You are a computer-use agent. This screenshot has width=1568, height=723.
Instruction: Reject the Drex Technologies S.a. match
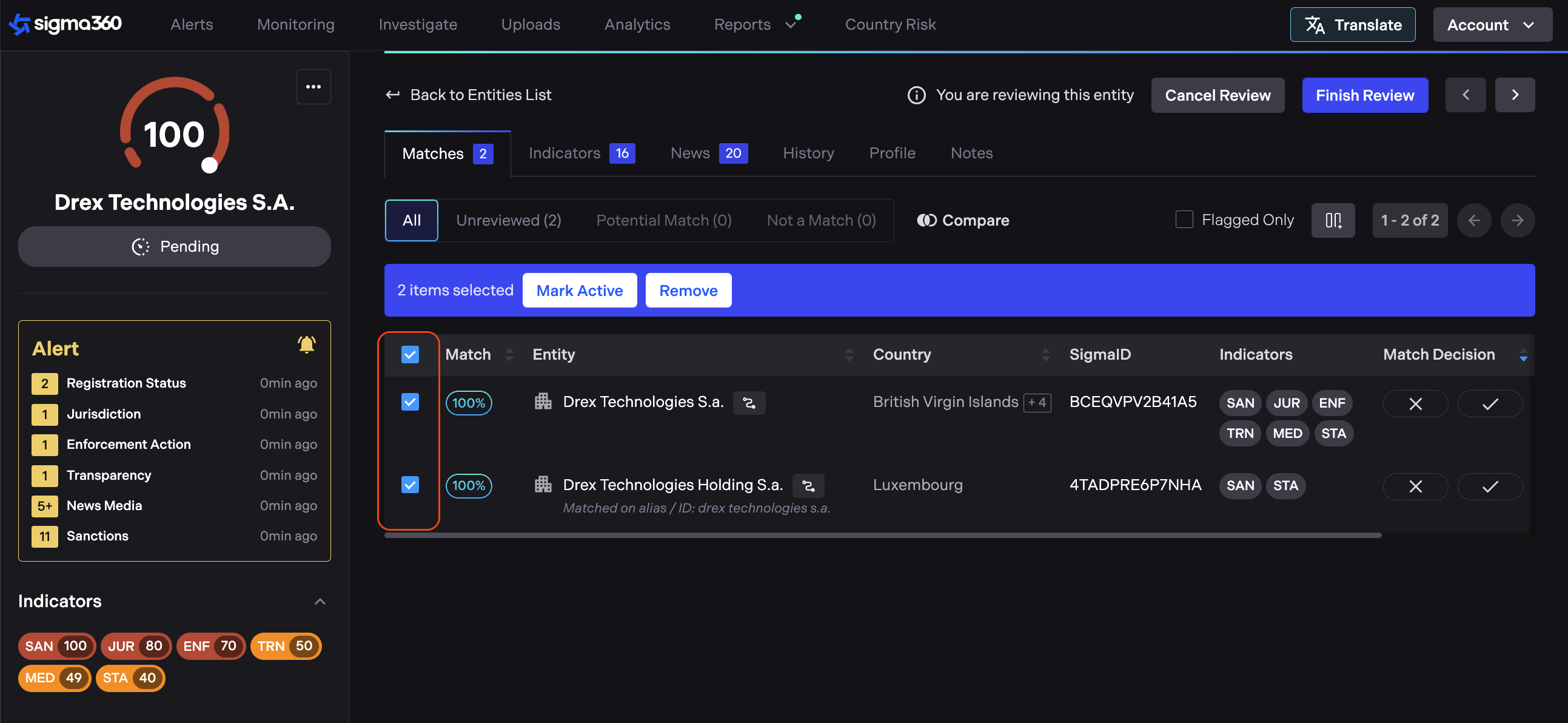pos(1415,404)
